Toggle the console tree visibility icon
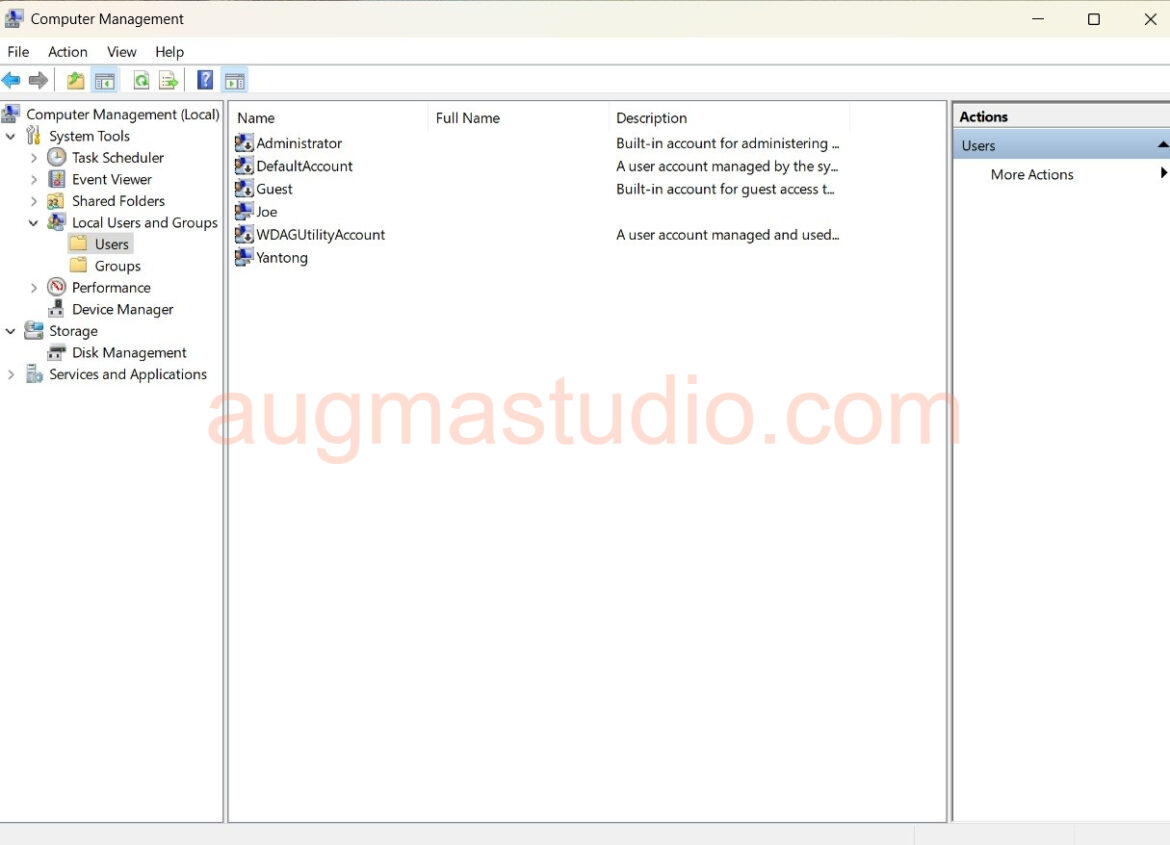 (x=104, y=80)
